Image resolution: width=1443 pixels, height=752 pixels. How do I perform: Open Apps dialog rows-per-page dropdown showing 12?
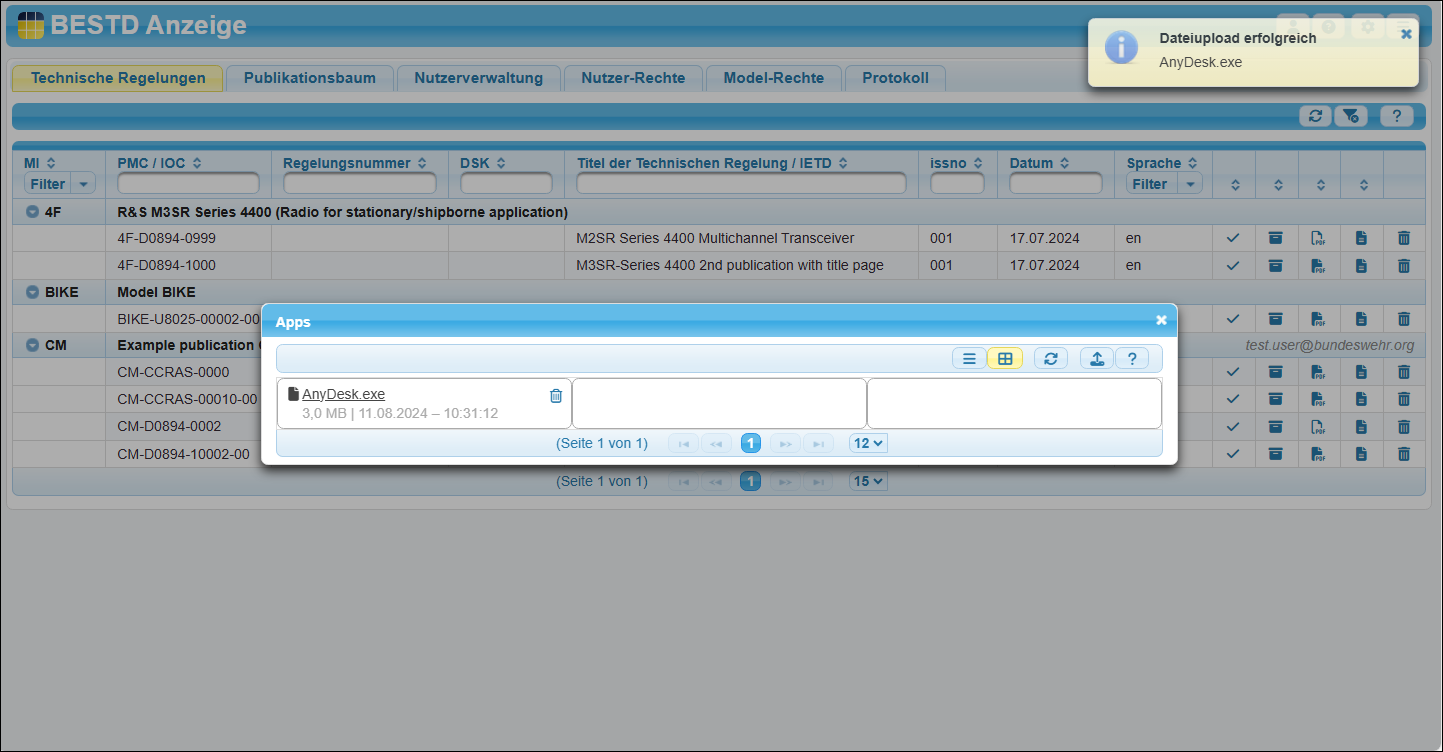868,443
